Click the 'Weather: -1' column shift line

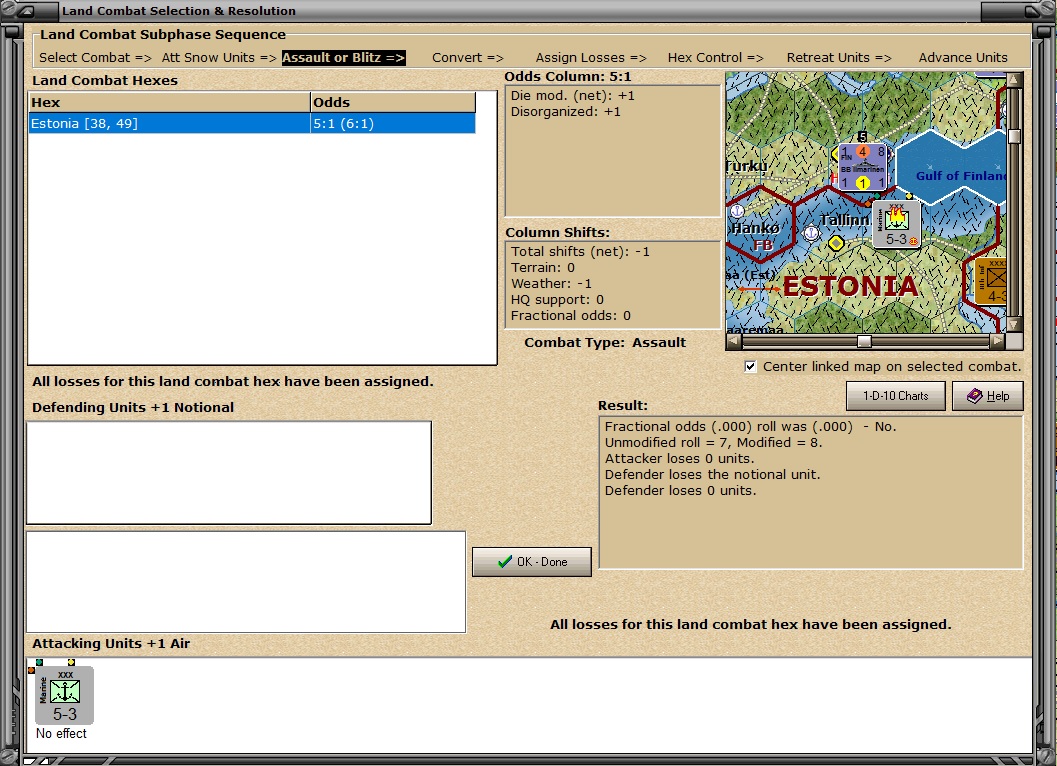tap(551, 284)
